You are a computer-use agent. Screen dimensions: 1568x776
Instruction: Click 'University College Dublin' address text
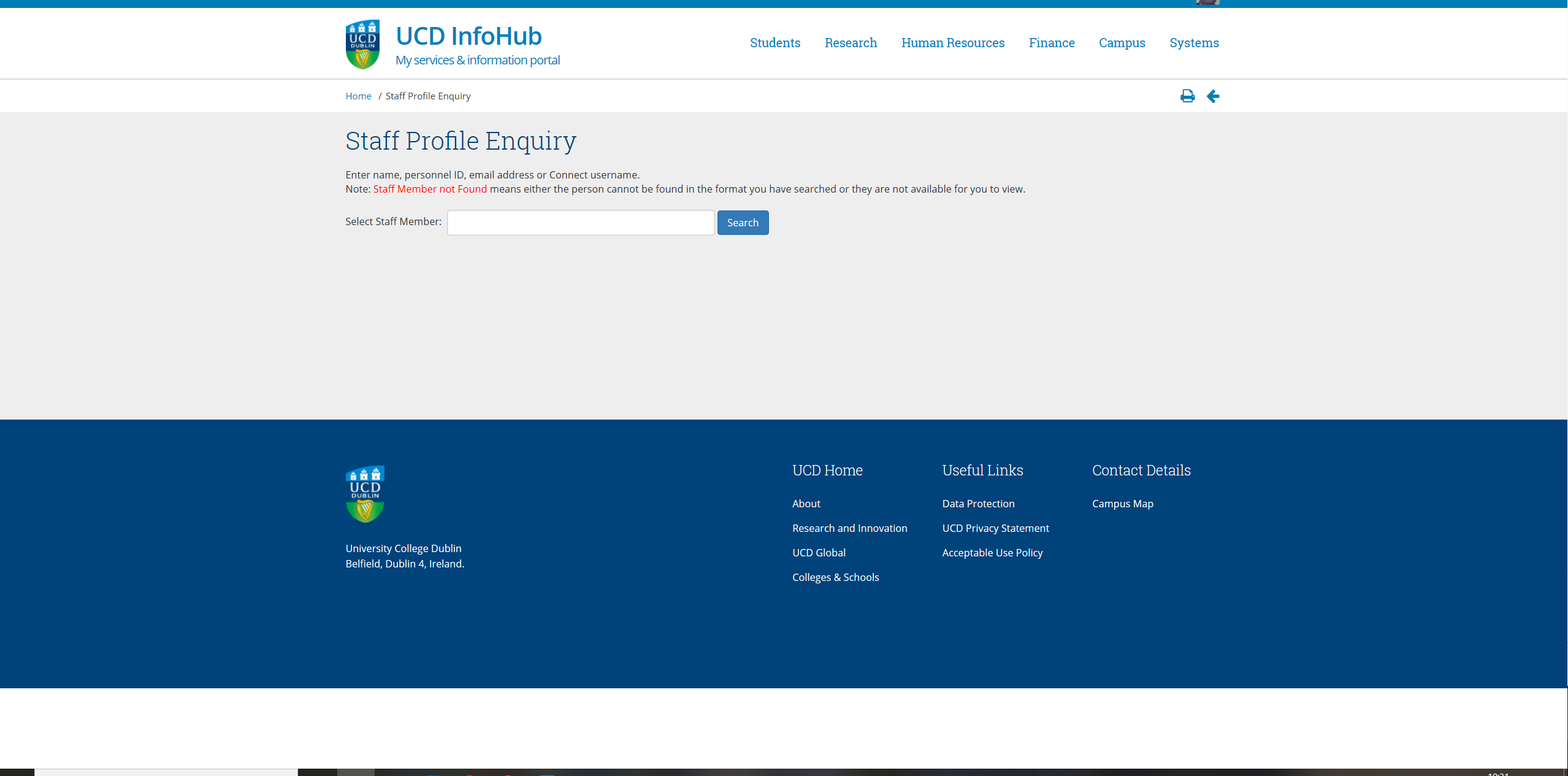coord(403,548)
